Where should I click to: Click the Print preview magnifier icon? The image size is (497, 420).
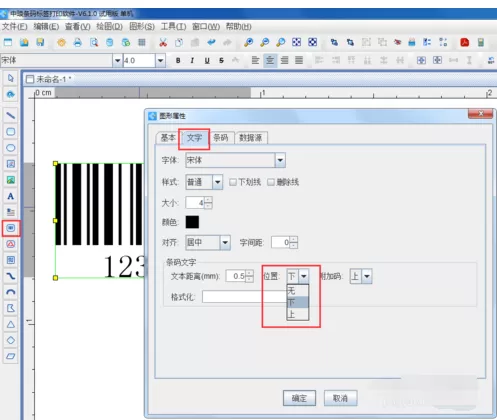[94, 42]
